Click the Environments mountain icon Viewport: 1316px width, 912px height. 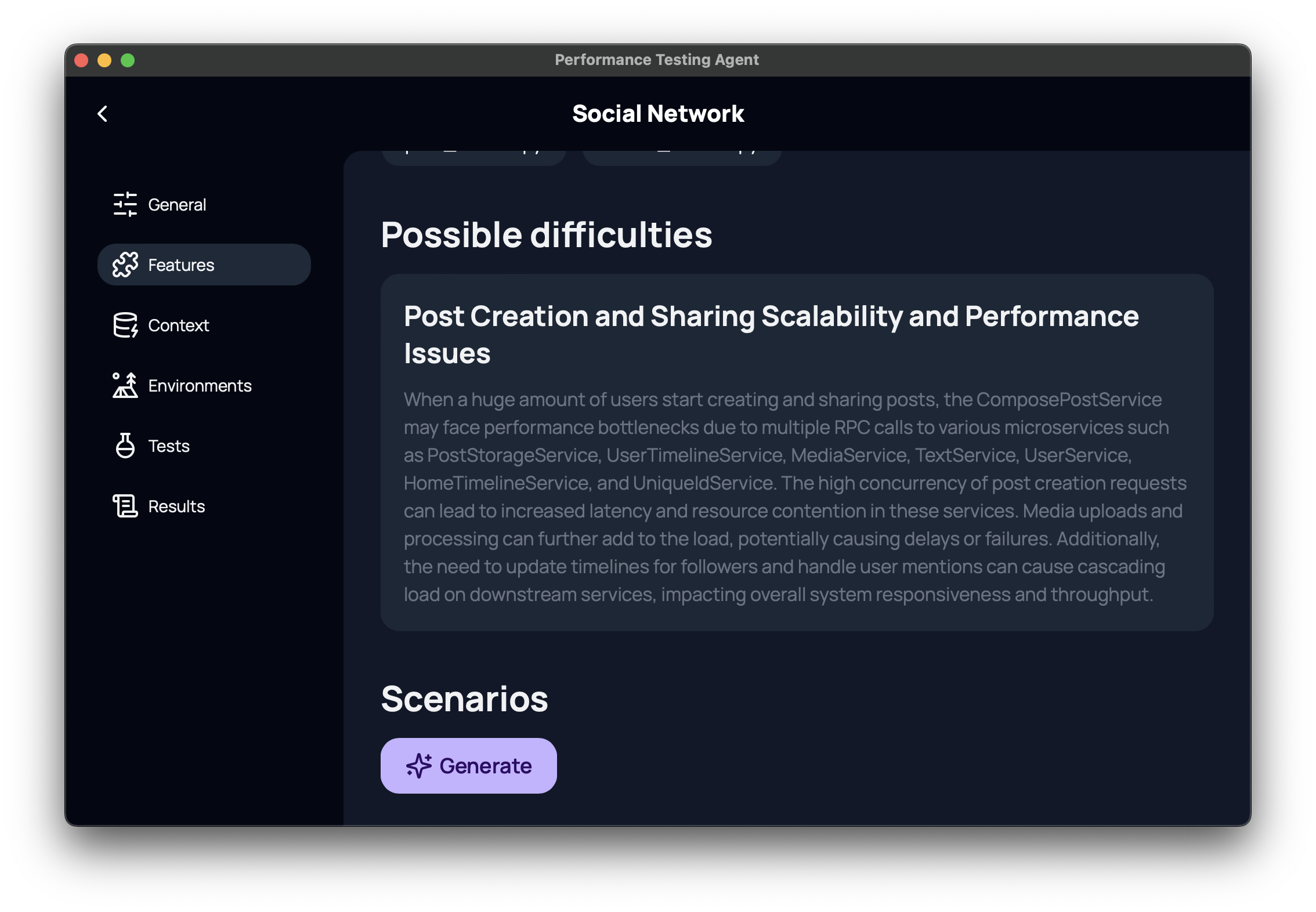125,385
